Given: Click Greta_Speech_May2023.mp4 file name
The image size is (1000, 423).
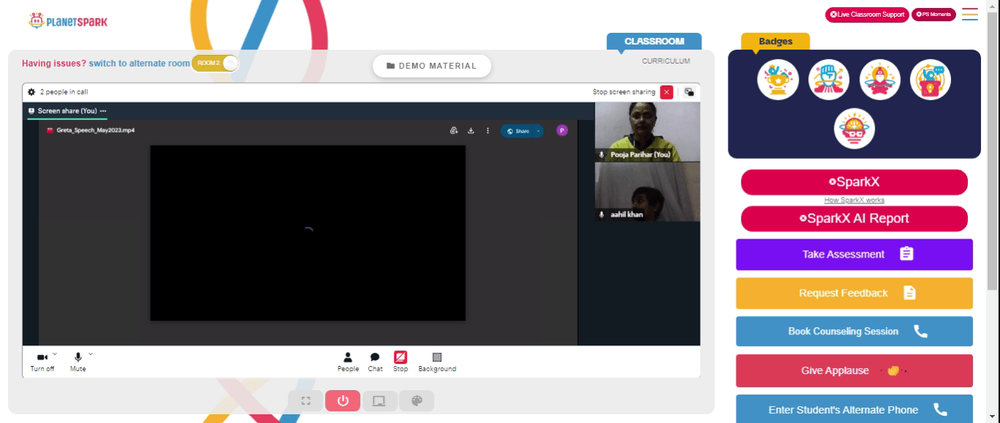Looking at the screenshot, I should [x=96, y=130].
